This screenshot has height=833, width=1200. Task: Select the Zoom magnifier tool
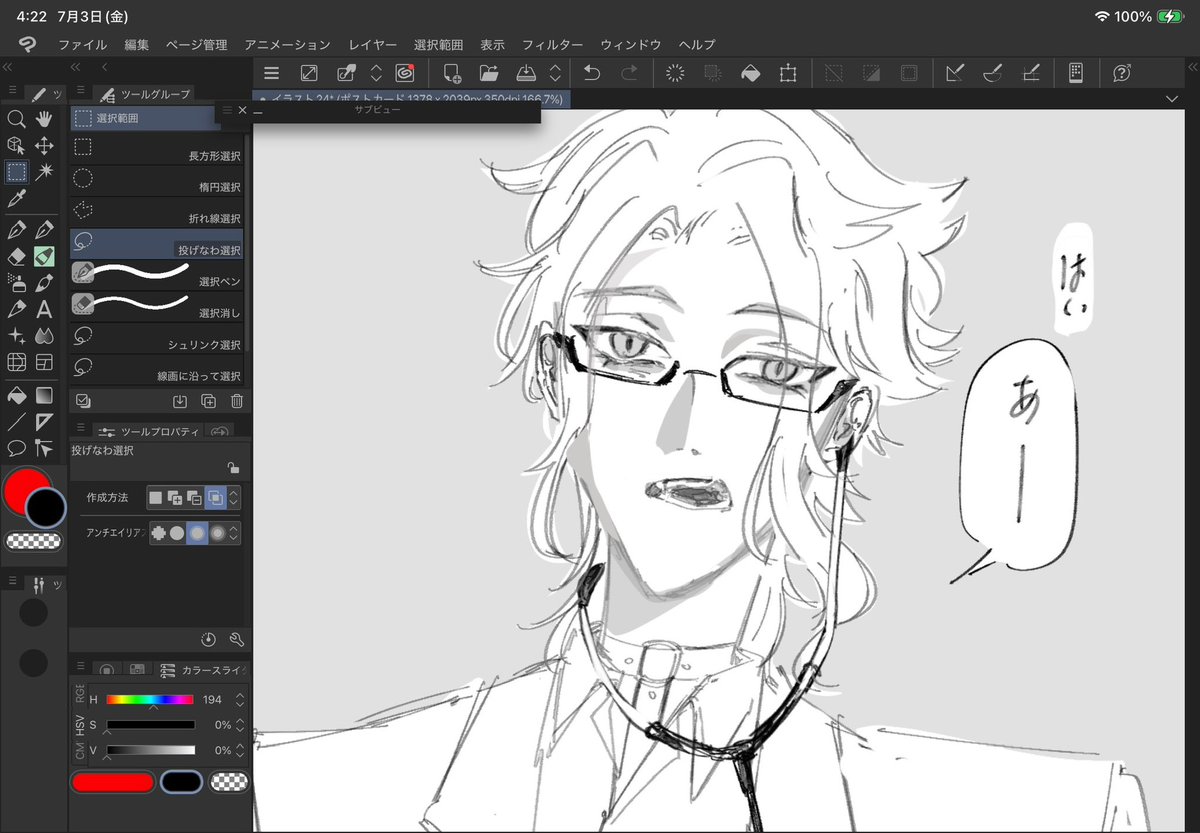(x=16, y=119)
